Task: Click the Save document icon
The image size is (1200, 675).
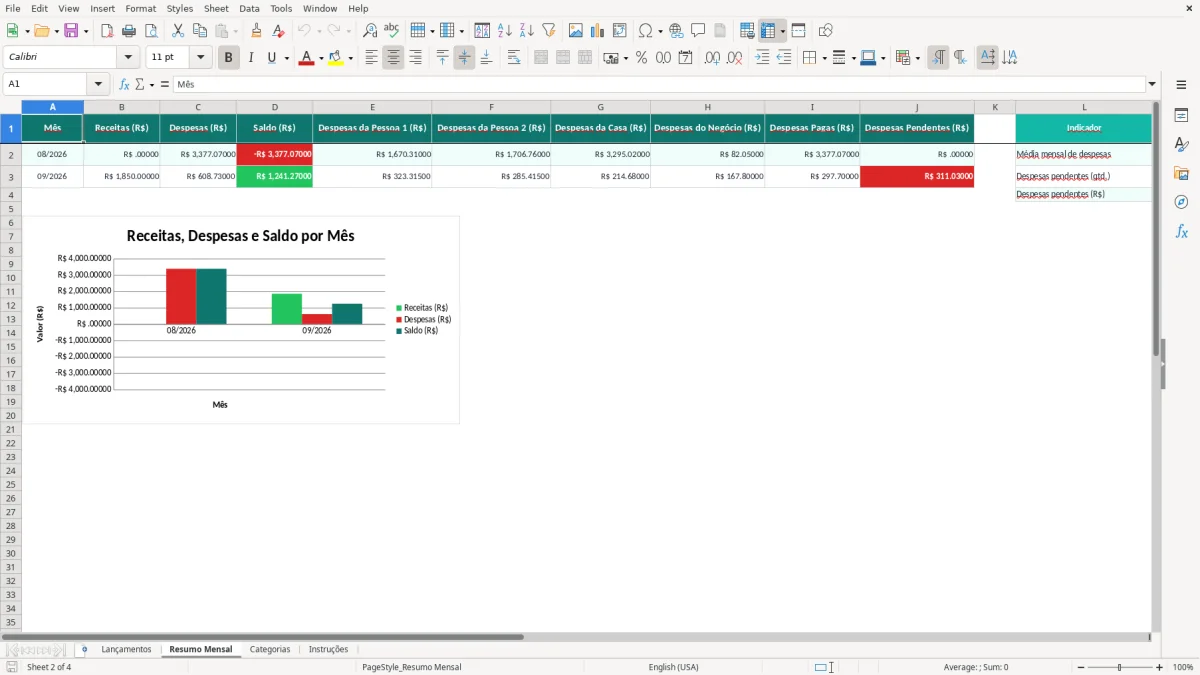Action: [x=71, y=31]
